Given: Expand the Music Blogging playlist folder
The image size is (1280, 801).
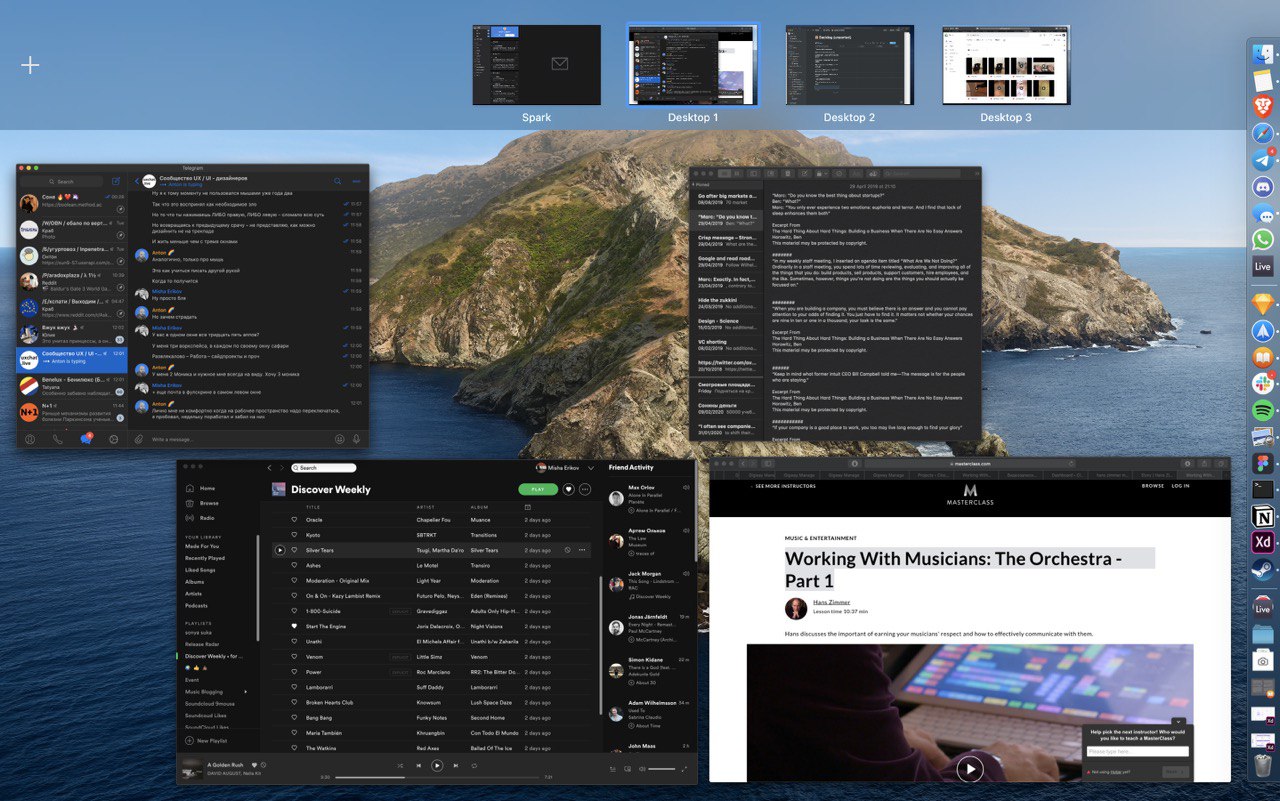Looking at the screenshot, I should point(246,692).
